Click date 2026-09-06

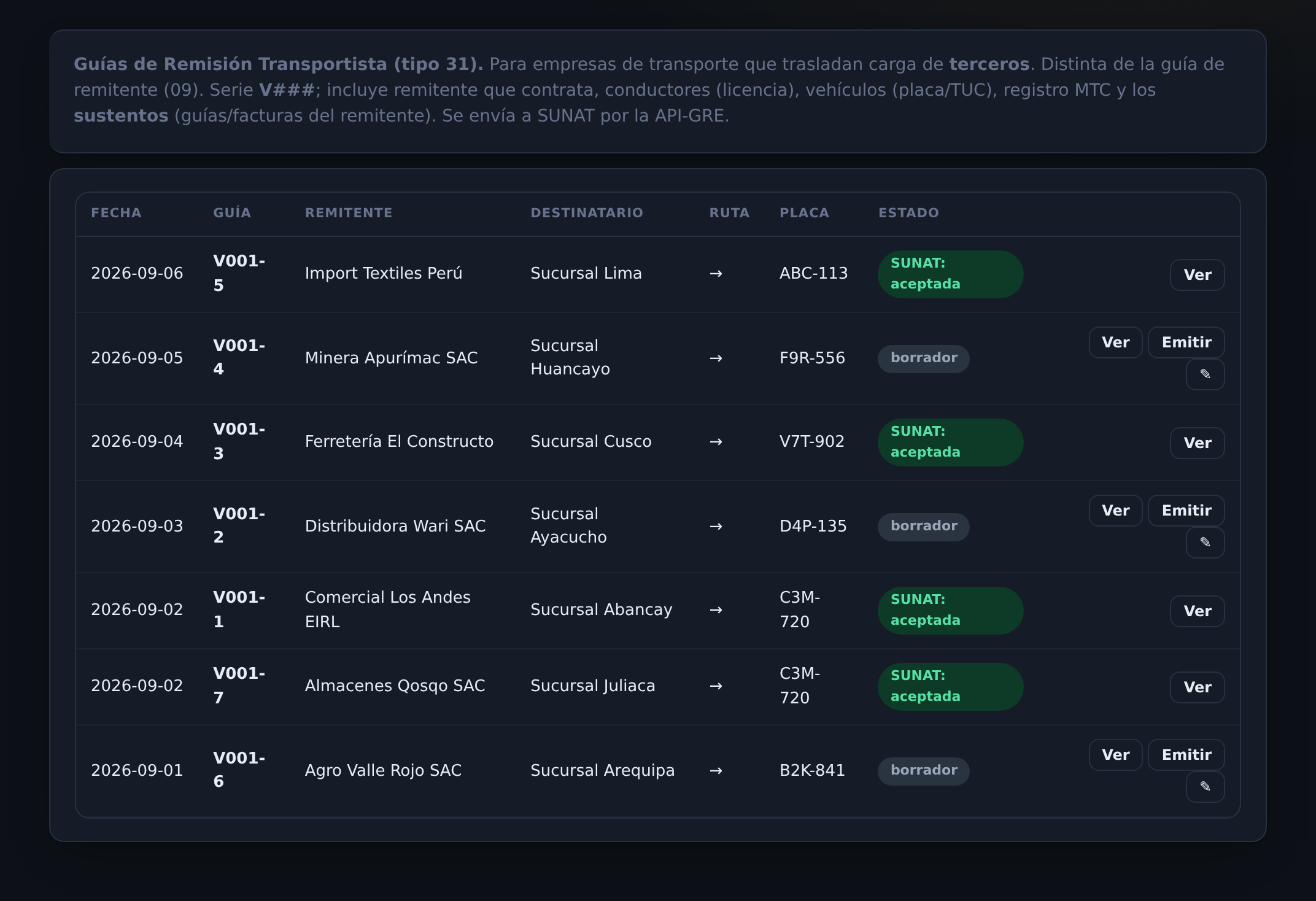point(137,274)
